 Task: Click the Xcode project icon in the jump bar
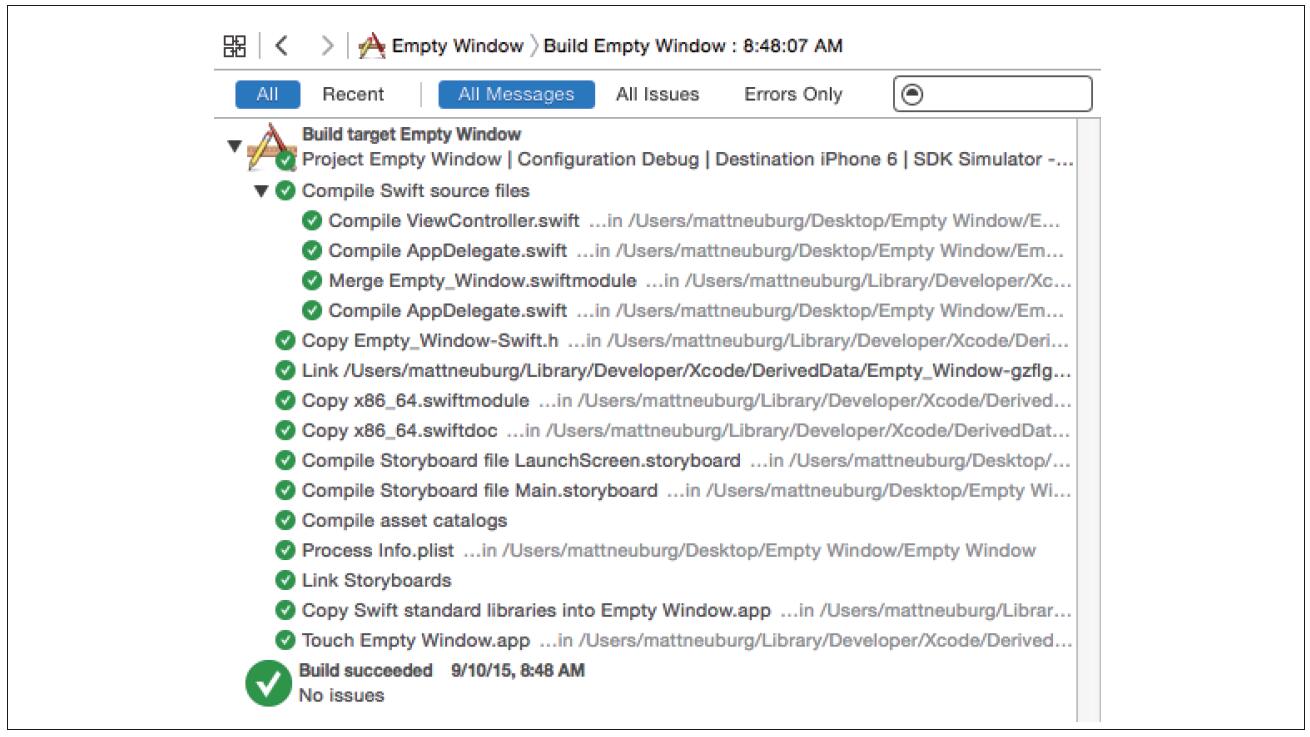coord(372,46)
